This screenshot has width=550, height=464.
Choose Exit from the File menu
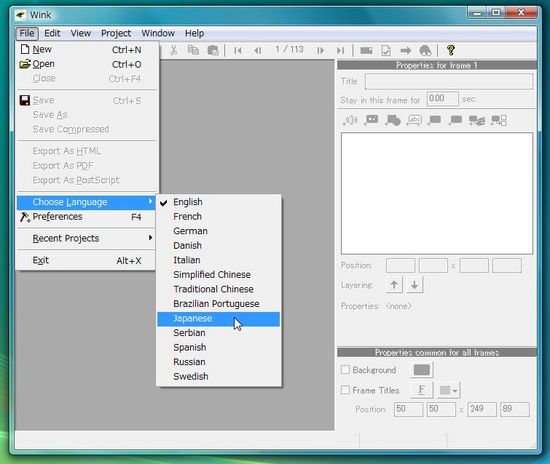click(x=86, y=260)
